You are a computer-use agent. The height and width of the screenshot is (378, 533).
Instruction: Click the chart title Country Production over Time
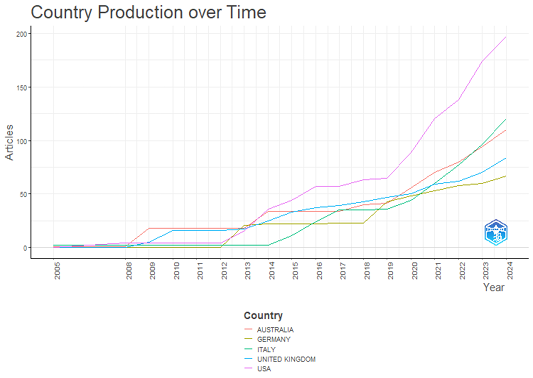[149, 12]
